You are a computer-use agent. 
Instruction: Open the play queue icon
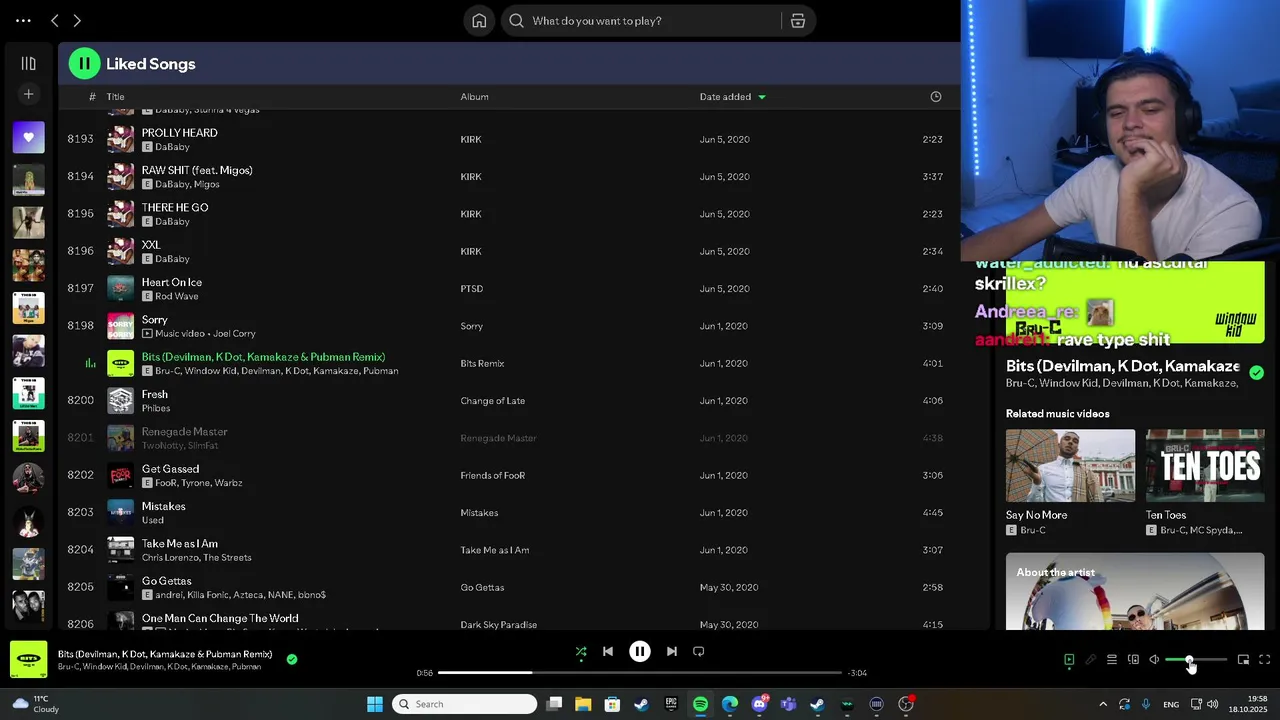click(1111, 660)
